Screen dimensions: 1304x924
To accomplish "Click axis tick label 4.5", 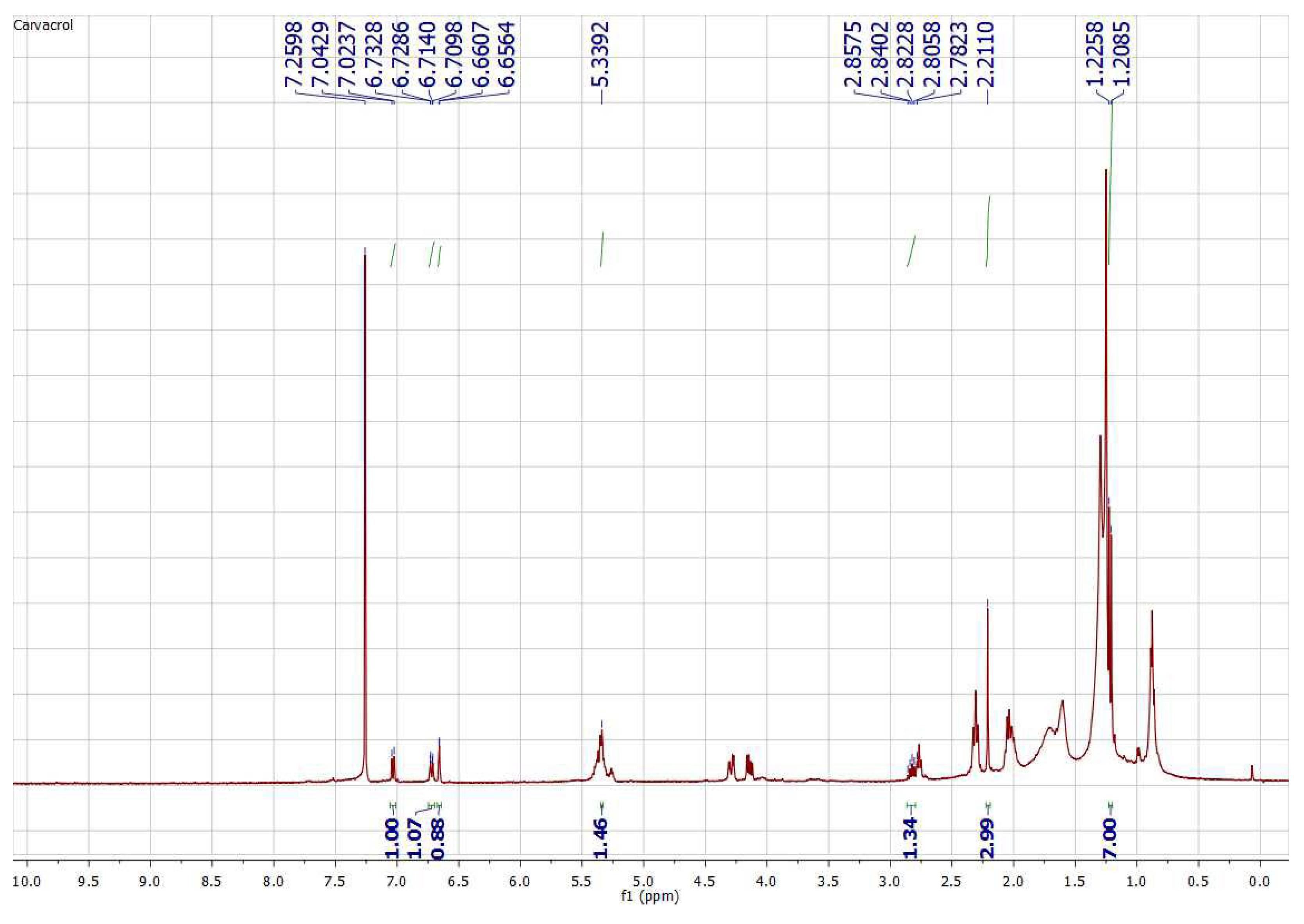I will 705,882.
